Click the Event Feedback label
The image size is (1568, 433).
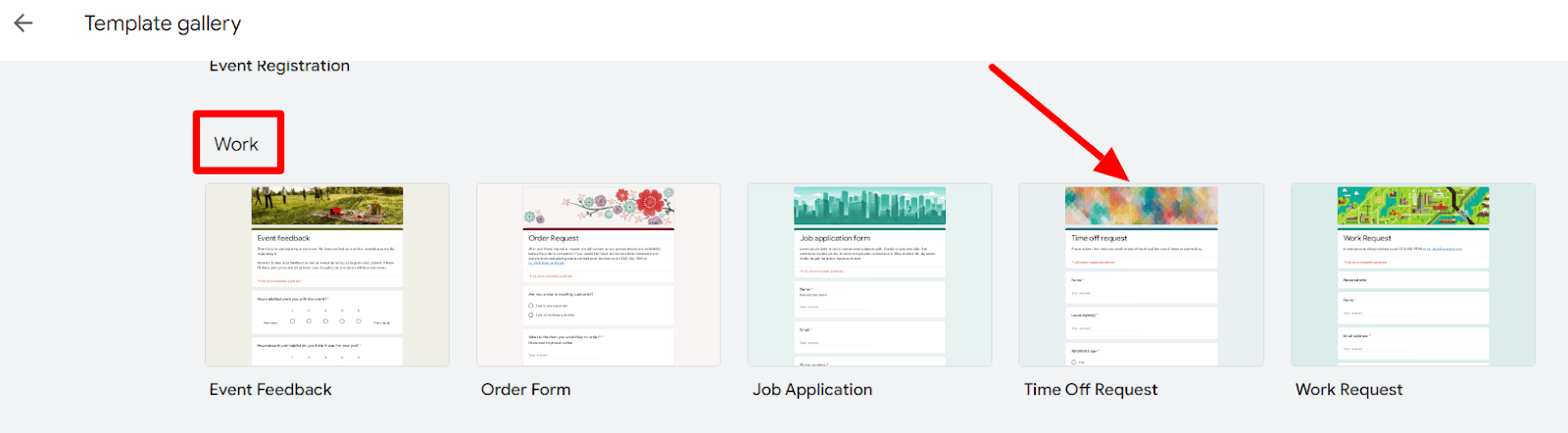click(x=270, y=390)
